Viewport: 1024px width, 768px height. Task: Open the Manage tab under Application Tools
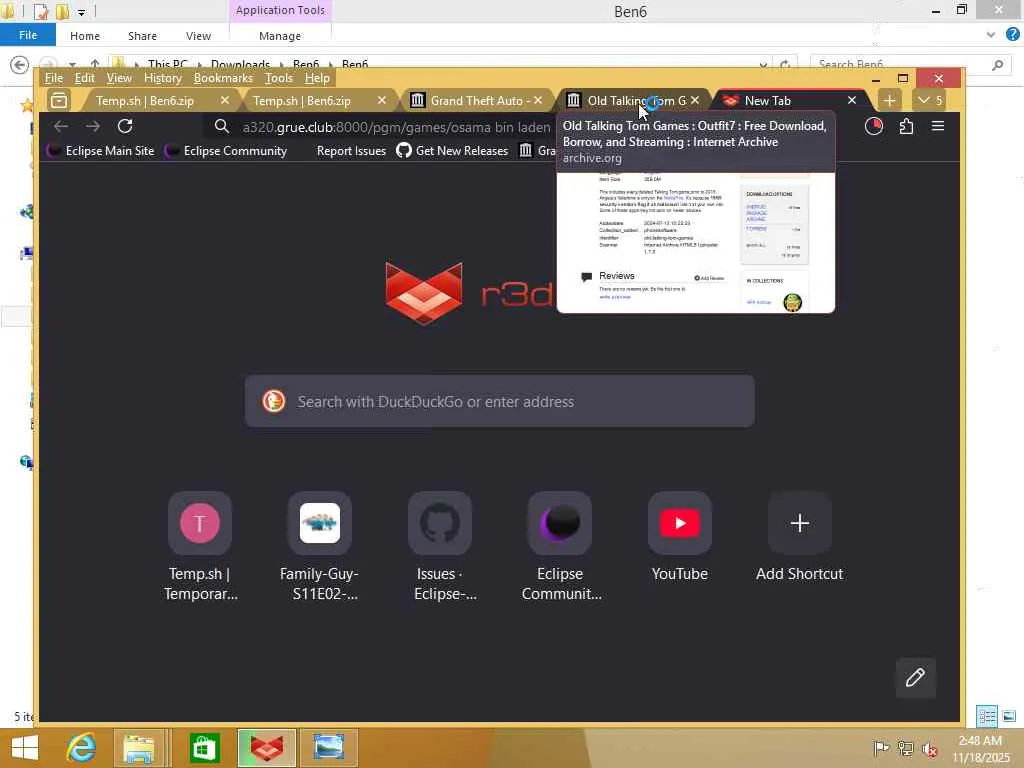point(280,36)
